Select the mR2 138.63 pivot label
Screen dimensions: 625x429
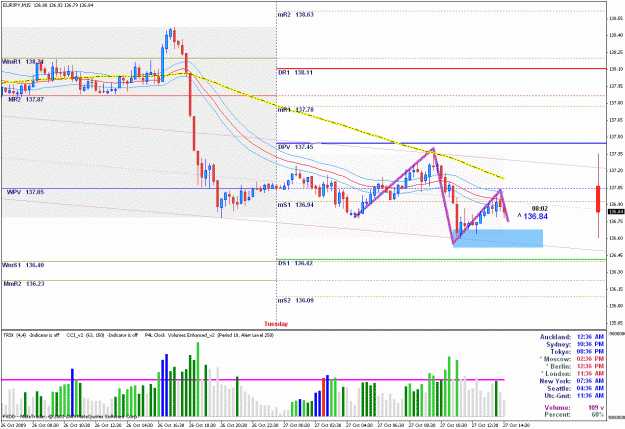click(x=296, y=15)
